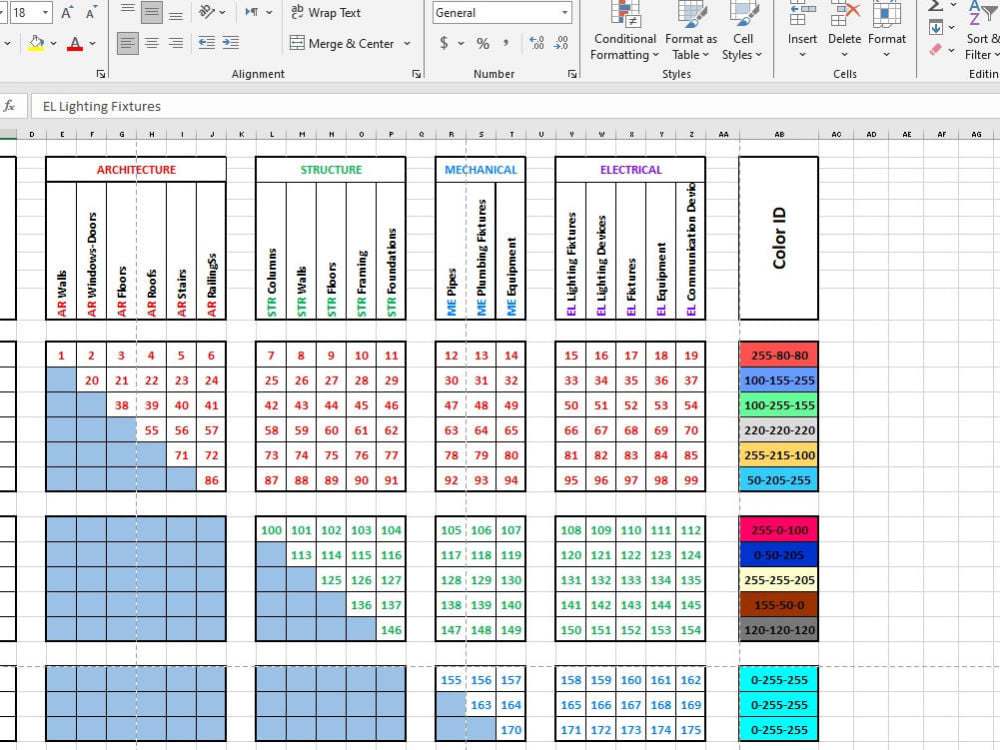Open Font settings dialog launcher
This screenshot has height=750, width=1000.
point(101,74)
